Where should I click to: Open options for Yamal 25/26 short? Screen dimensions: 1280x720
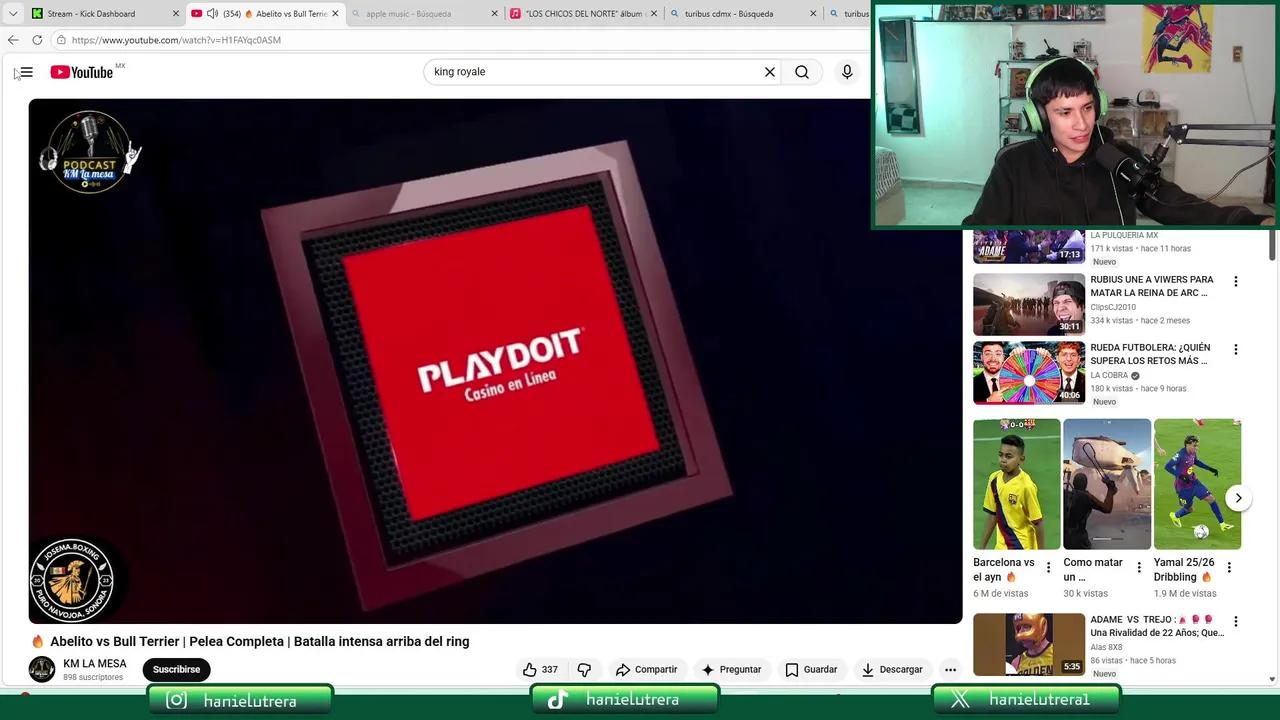[1229, 568]
